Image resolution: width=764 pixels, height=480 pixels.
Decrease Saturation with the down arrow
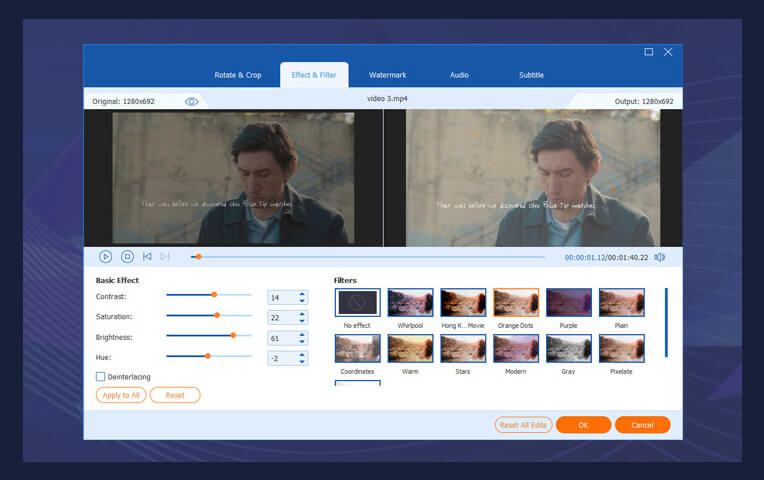click(x=303, y=321)
